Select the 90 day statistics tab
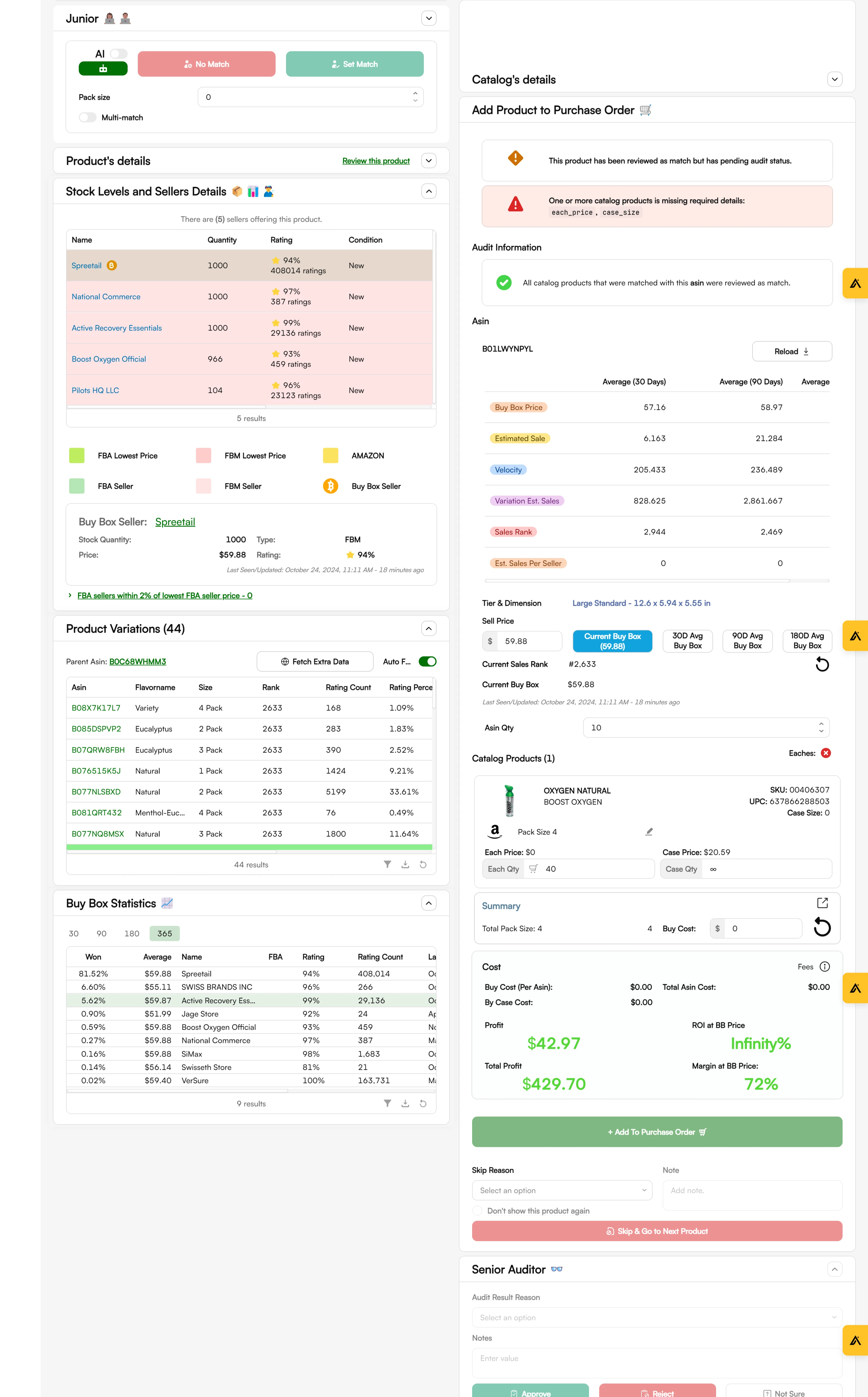Image resolution: width=868 pixels, height=1397 pixels. tap(102, 934)
